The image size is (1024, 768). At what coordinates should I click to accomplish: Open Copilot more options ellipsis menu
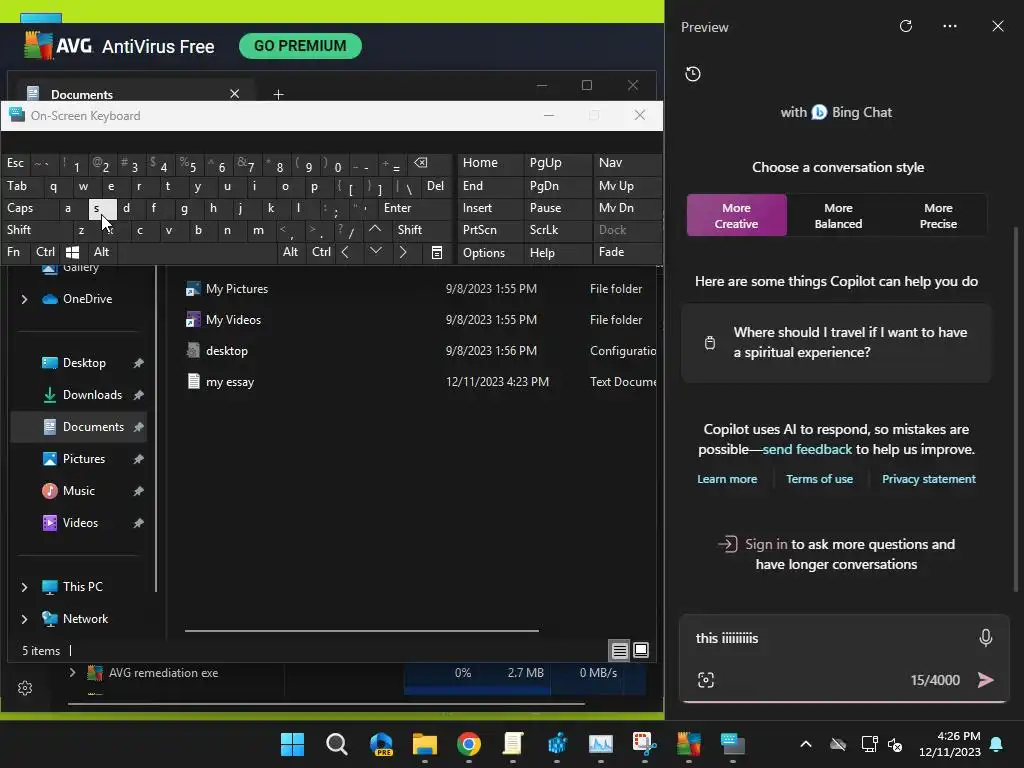[950, 26]
